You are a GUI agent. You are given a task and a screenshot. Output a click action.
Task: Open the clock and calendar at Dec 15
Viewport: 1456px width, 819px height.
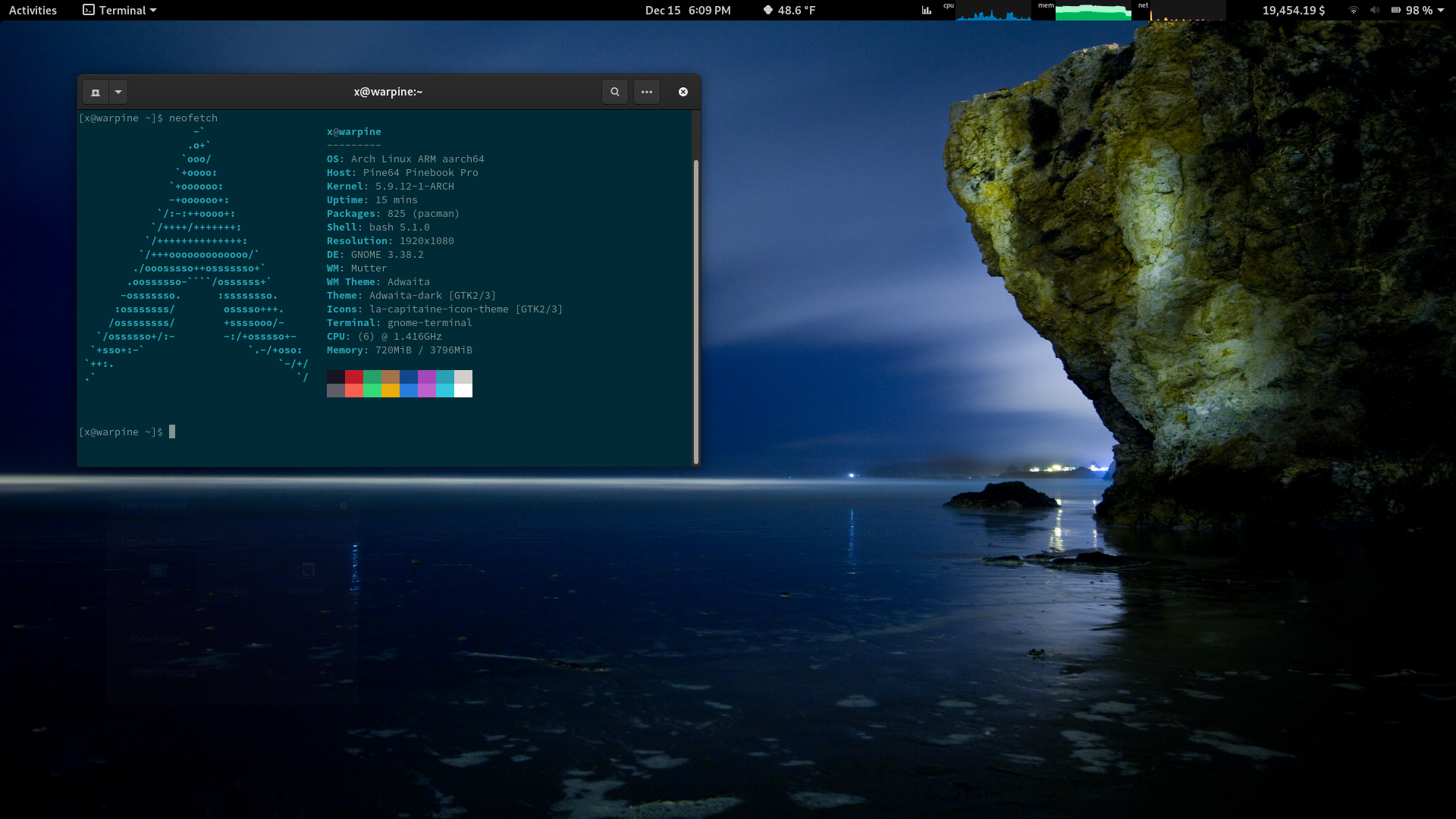[688, 10]
